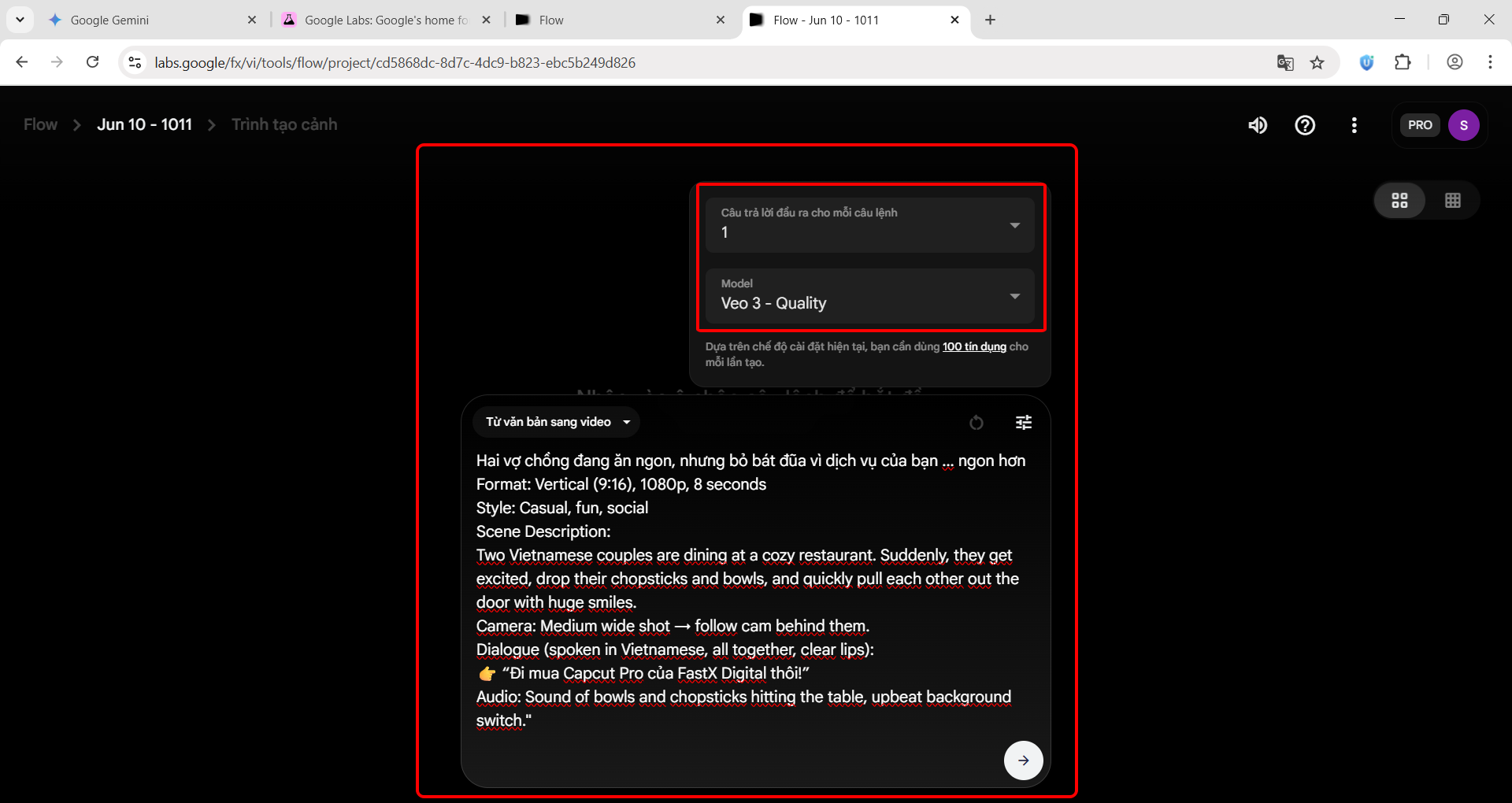Viewport: 1512px width, 803px height.
Task: View site information icon in address bar
Action: (135, 62)
